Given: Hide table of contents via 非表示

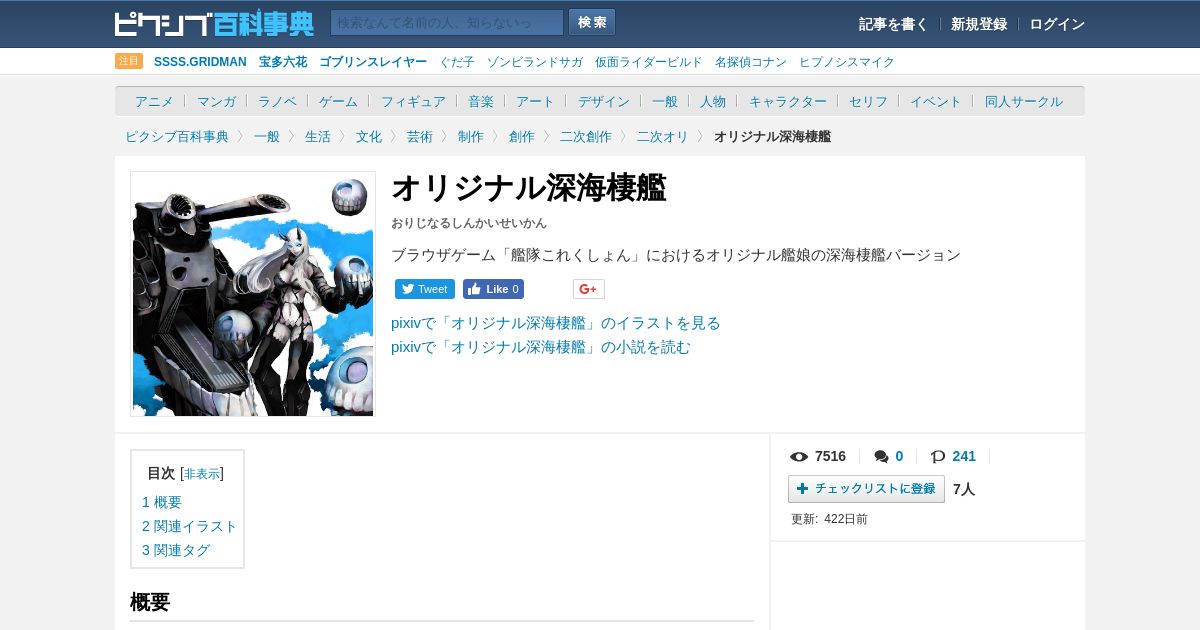Looking at the screenshot, I should click(203, 474).
